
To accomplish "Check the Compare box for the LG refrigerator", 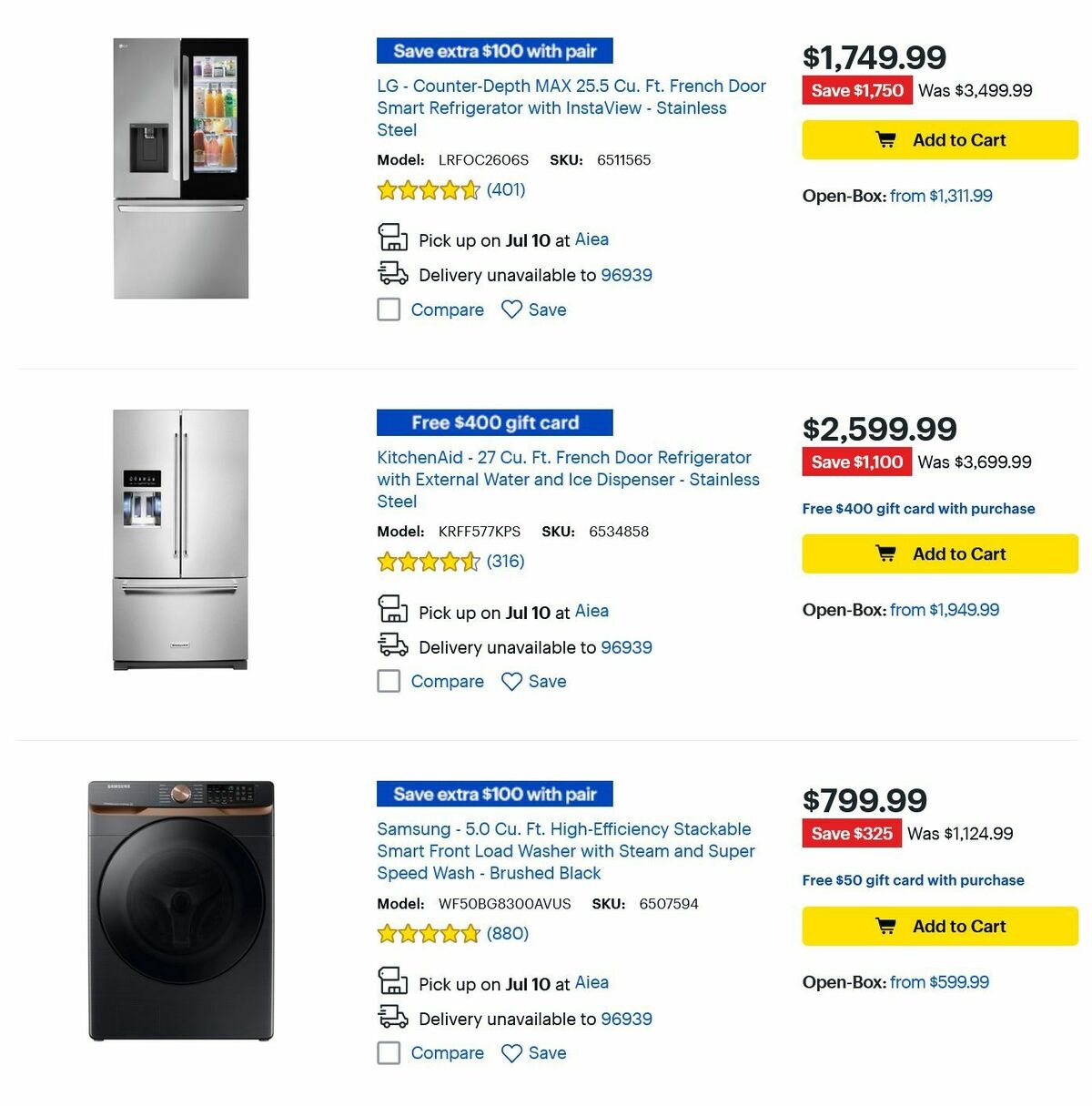I will [389, 309].
